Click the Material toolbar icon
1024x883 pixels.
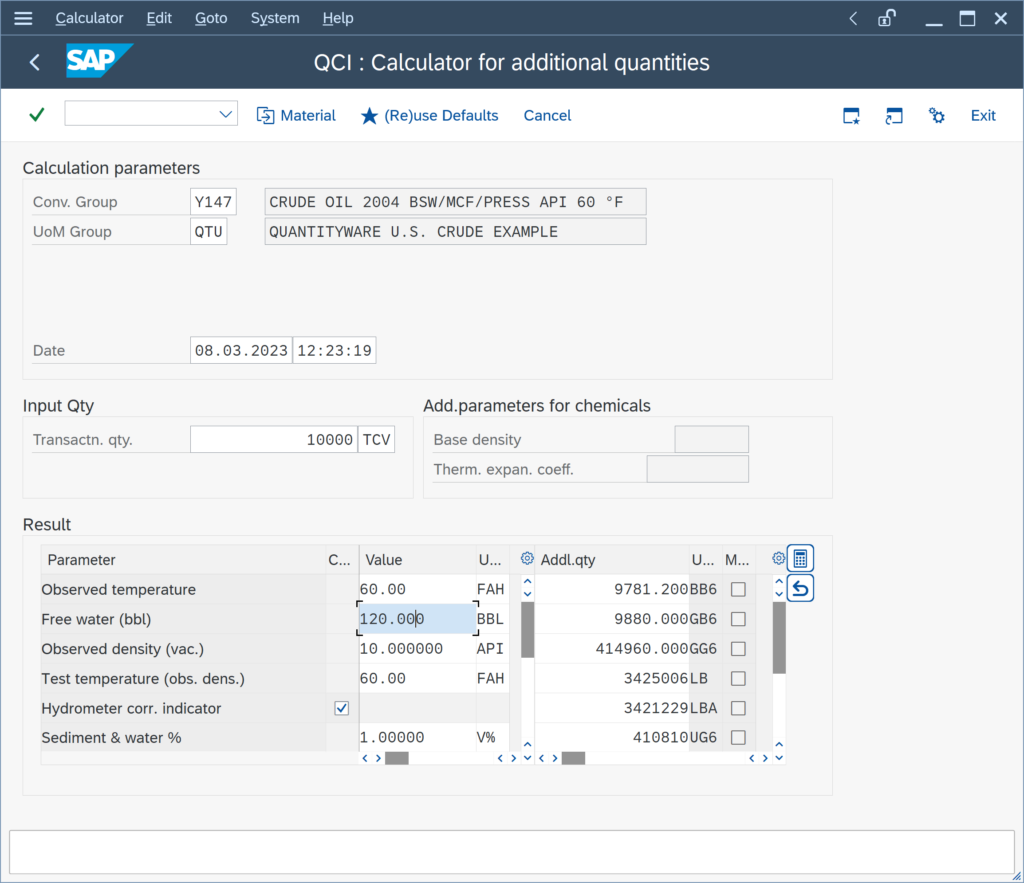point(265,116)
